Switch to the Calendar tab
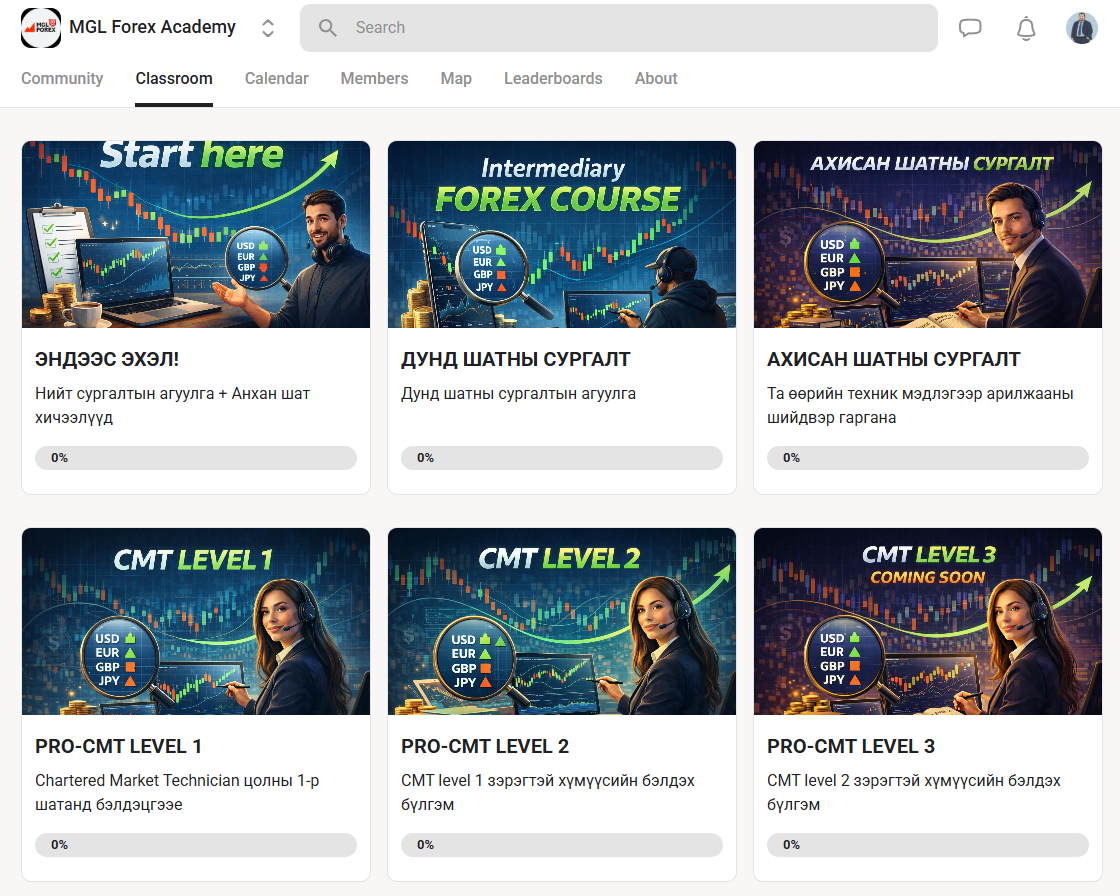 pyautogui.click(x=276, y=78)
